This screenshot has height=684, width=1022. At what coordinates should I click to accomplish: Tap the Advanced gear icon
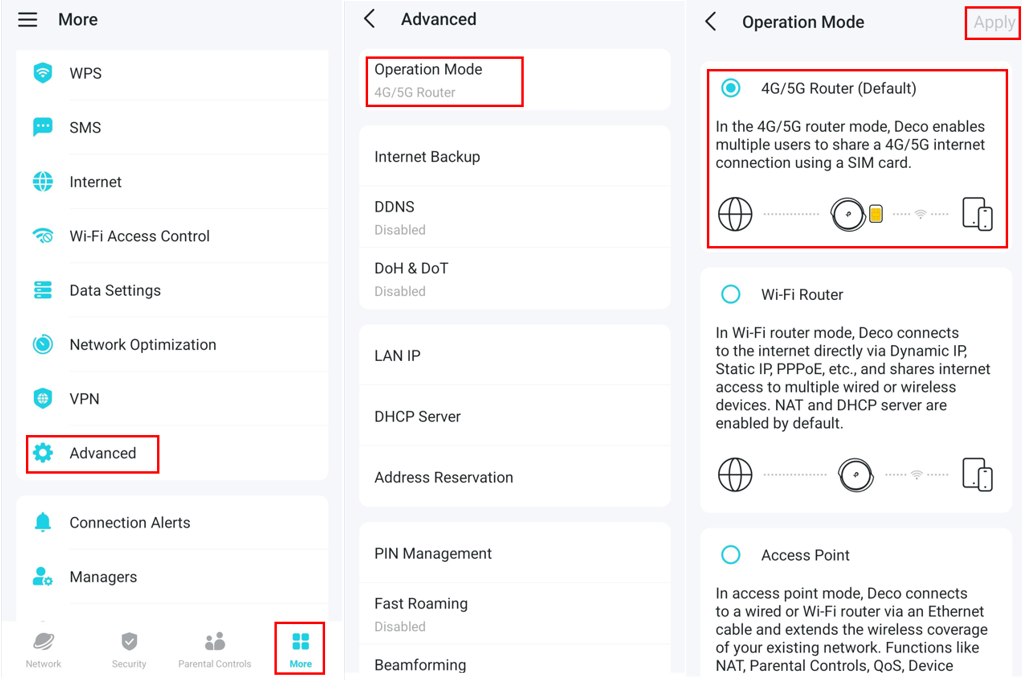[x=43, y=453]
